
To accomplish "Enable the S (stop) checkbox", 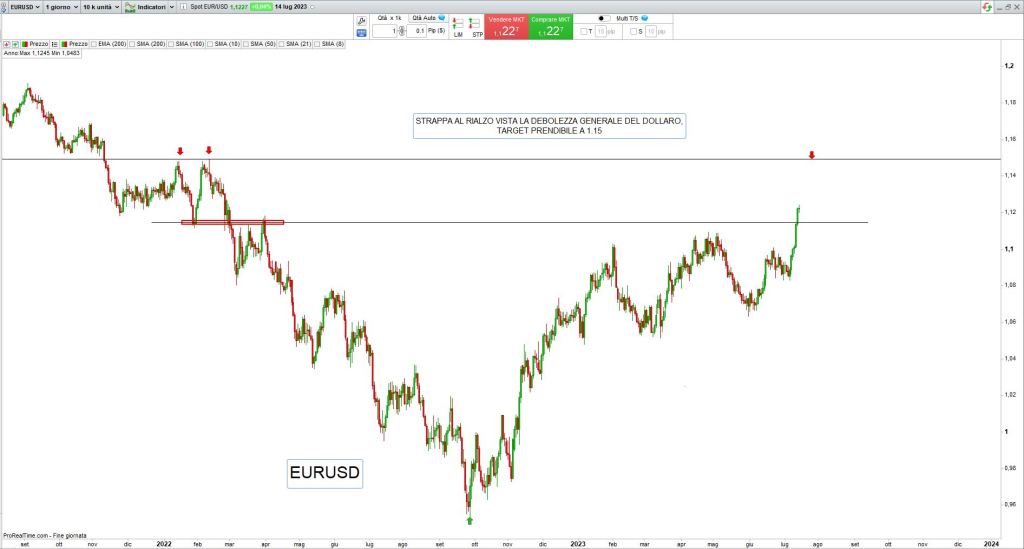I will coord(633,31).
